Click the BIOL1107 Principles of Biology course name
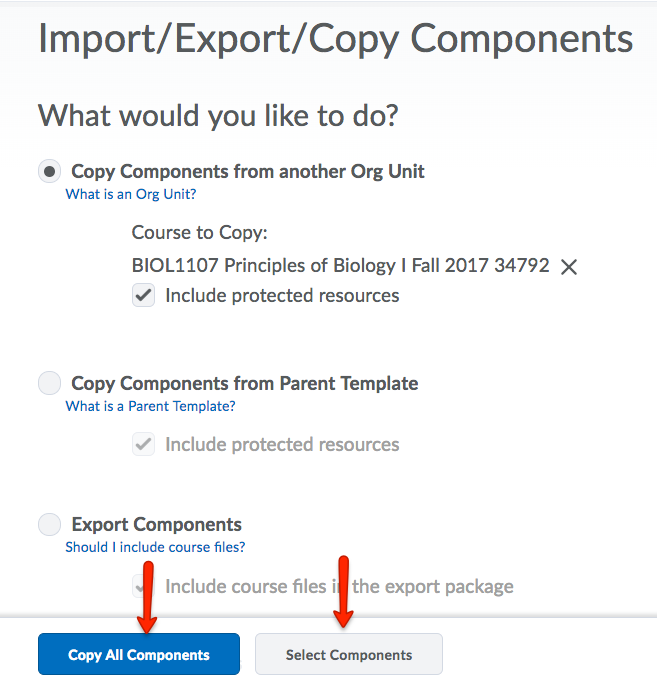 tap(340, 266)
